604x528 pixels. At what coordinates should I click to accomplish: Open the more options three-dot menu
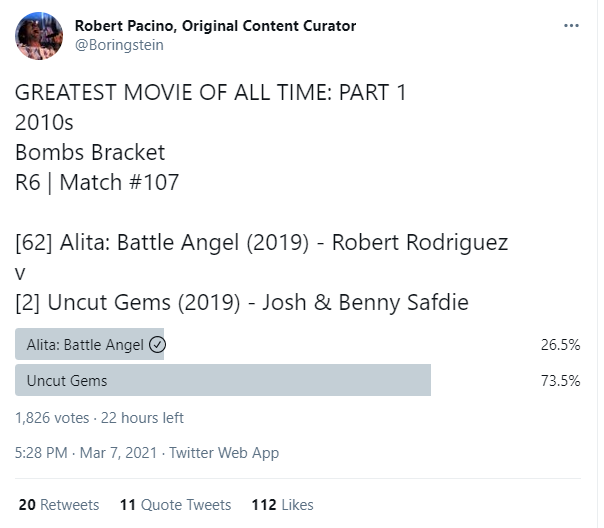click(x=571, y=26)
